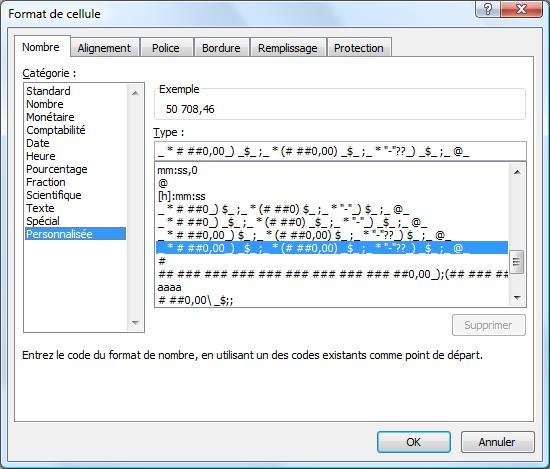Select the Standard category
550x469 pixels.
[x=48, y=91]
